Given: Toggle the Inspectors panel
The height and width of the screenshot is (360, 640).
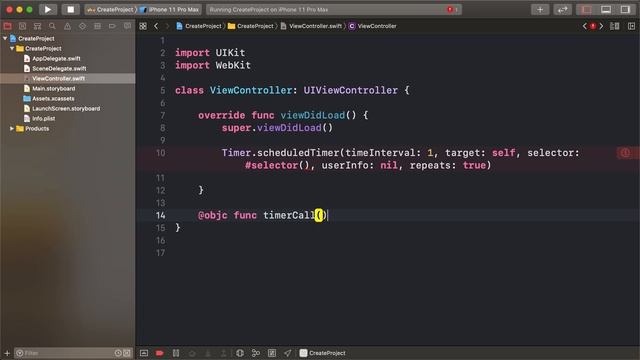Looking at the screenshot, I should click(625, 9).
